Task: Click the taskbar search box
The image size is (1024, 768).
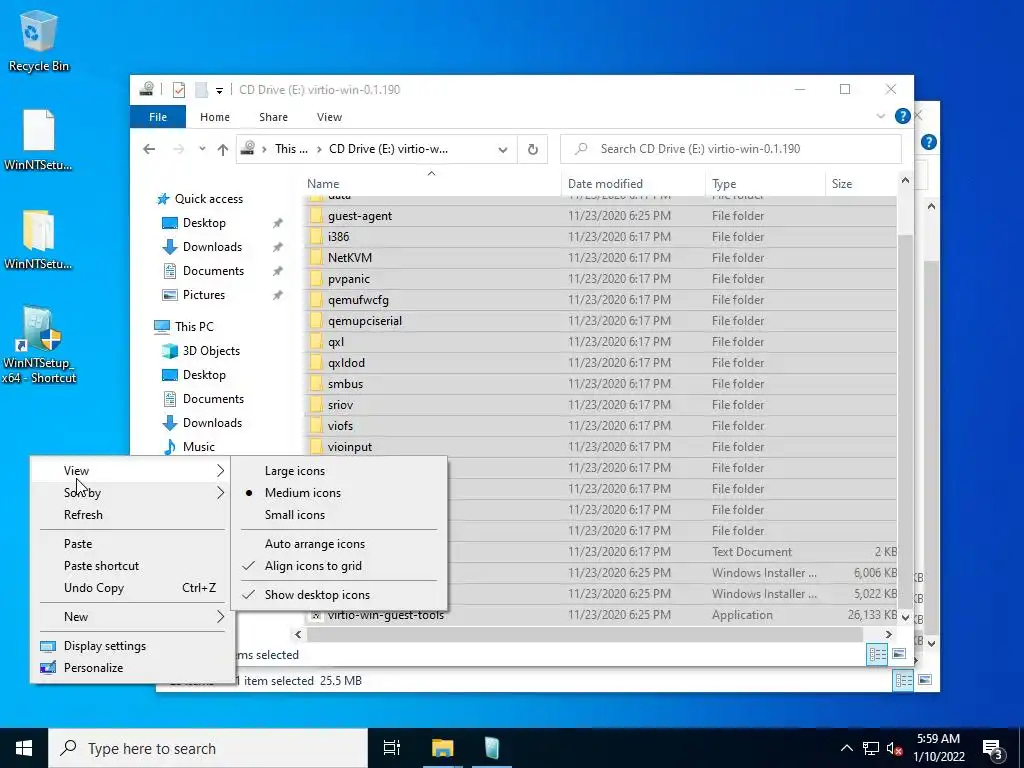Action: (x=208, y=748)
